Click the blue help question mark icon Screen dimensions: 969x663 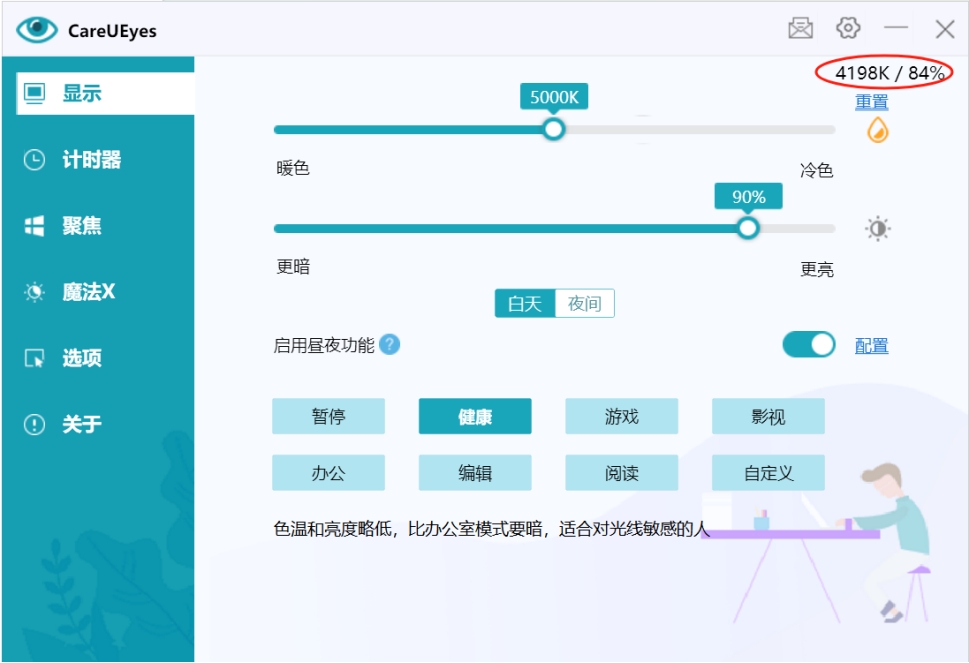pyautogui.click(x=390, y=345)
